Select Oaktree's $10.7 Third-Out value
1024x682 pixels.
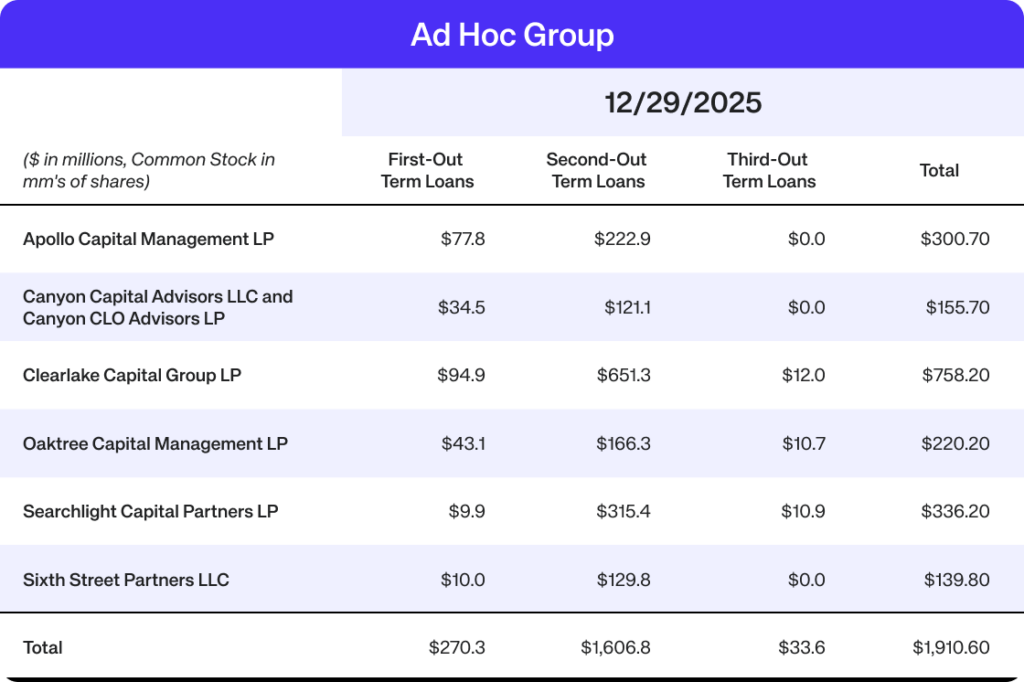pyautogui.click(x=804, y=443)
